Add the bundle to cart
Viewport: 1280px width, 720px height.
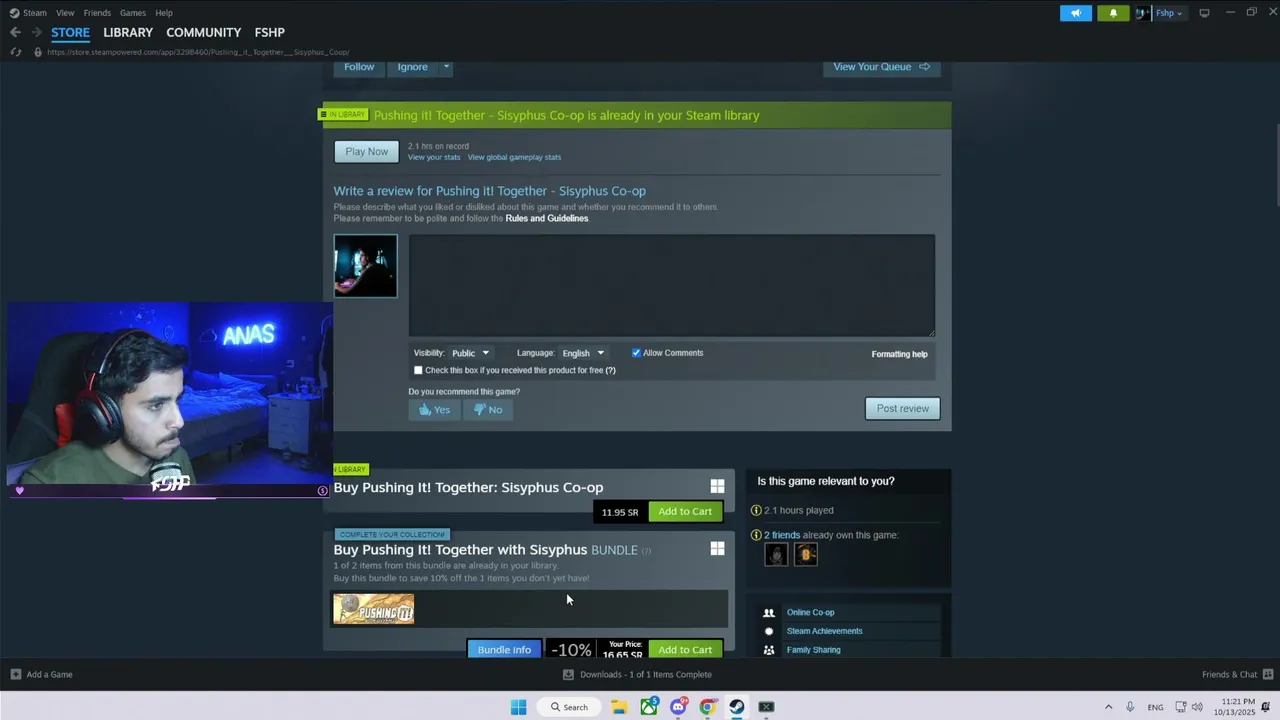click(x=685, y=649)
